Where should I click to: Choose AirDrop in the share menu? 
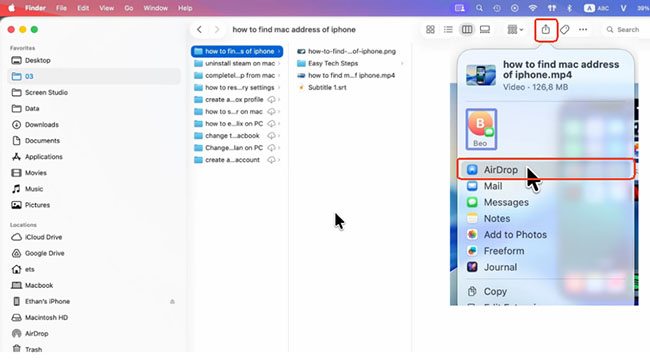(546, 169)
